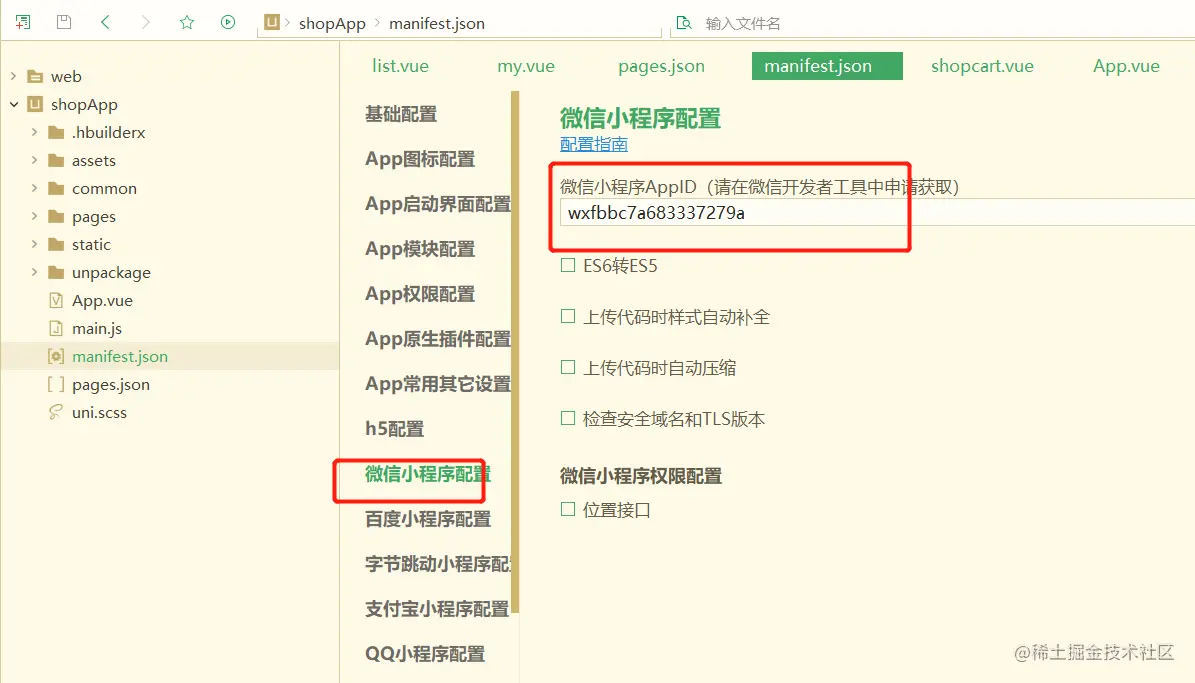The width and height of the screenshot is (1195, 683).
Task: Open the App原生插件配置 section
Action: [x=437, y=339]
